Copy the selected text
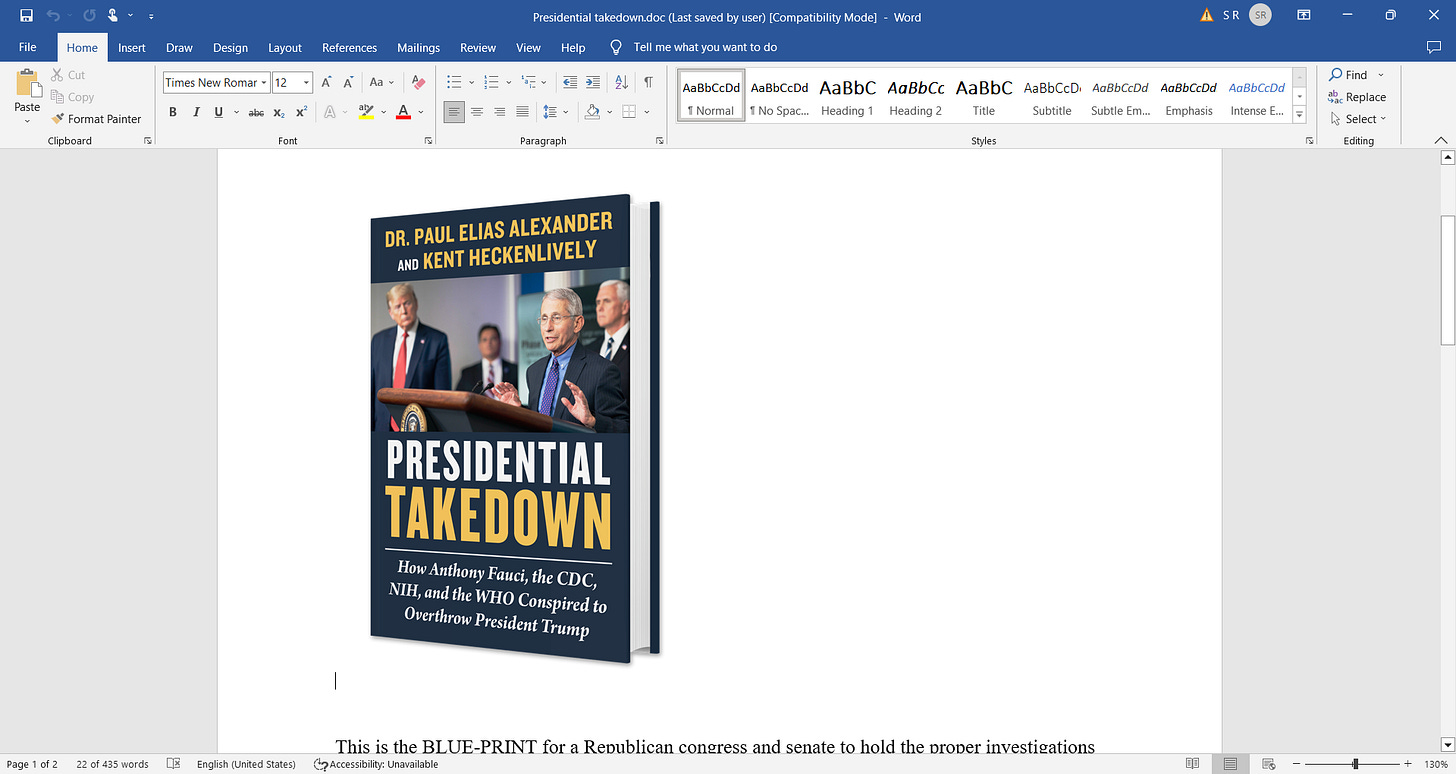Screen dimensions: 1456x774 coord(72,97)
